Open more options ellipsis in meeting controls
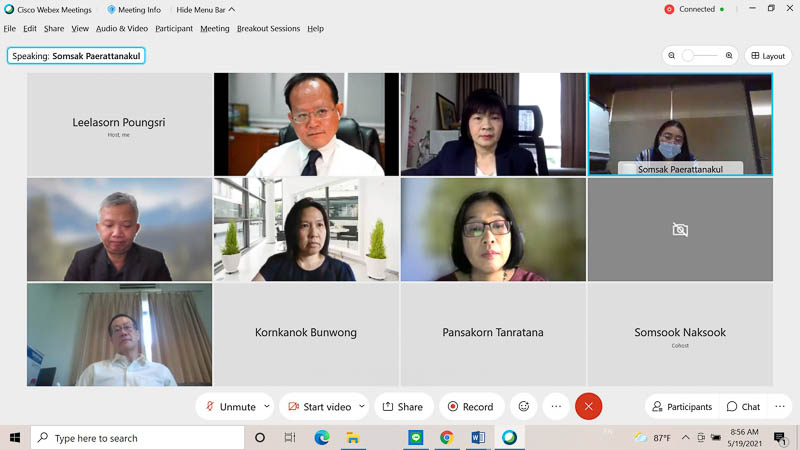The height and width of the screenshot is (450, 800). (556, 406)
